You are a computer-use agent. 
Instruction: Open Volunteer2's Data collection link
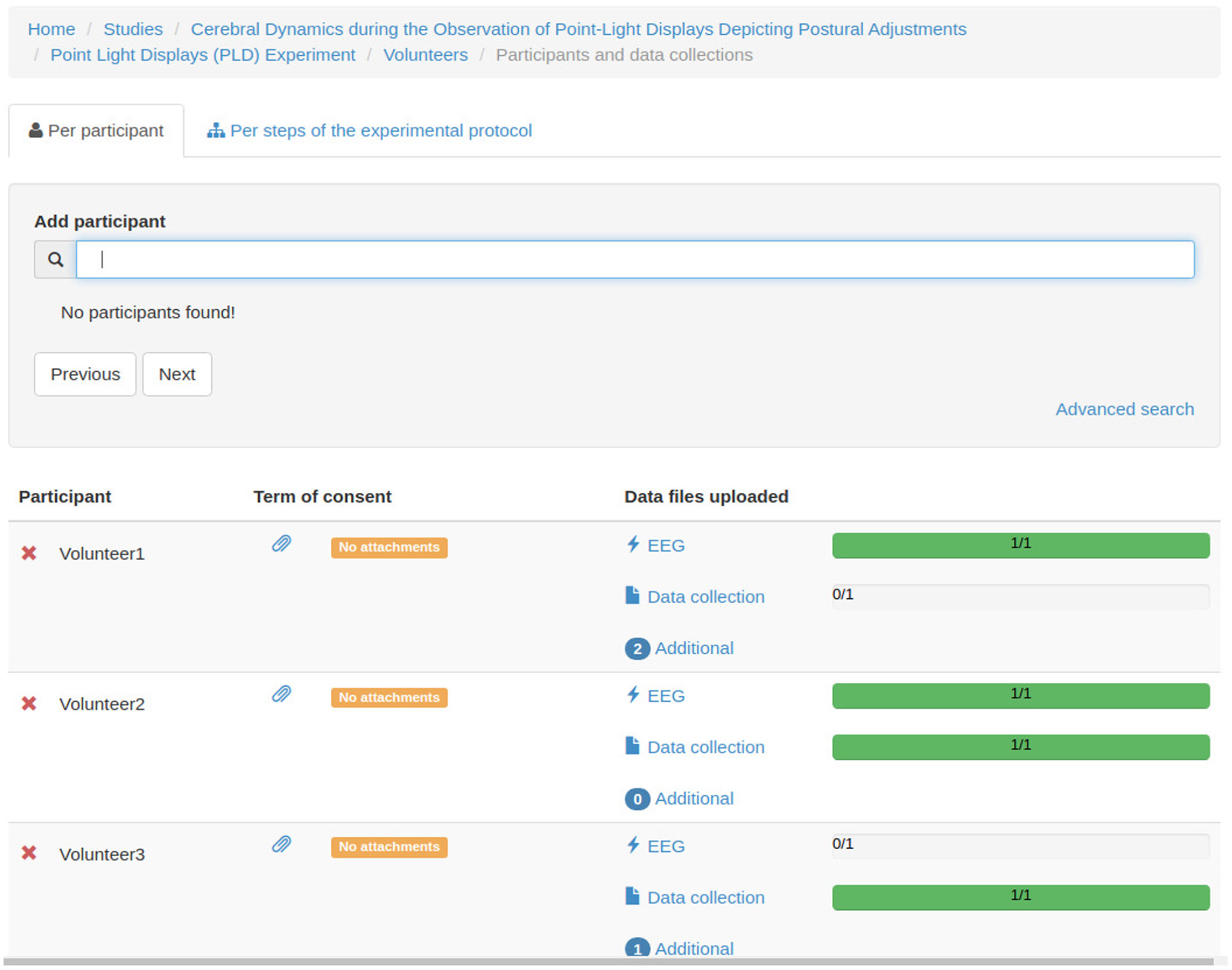pyautogui.click(x=705, y=747)
